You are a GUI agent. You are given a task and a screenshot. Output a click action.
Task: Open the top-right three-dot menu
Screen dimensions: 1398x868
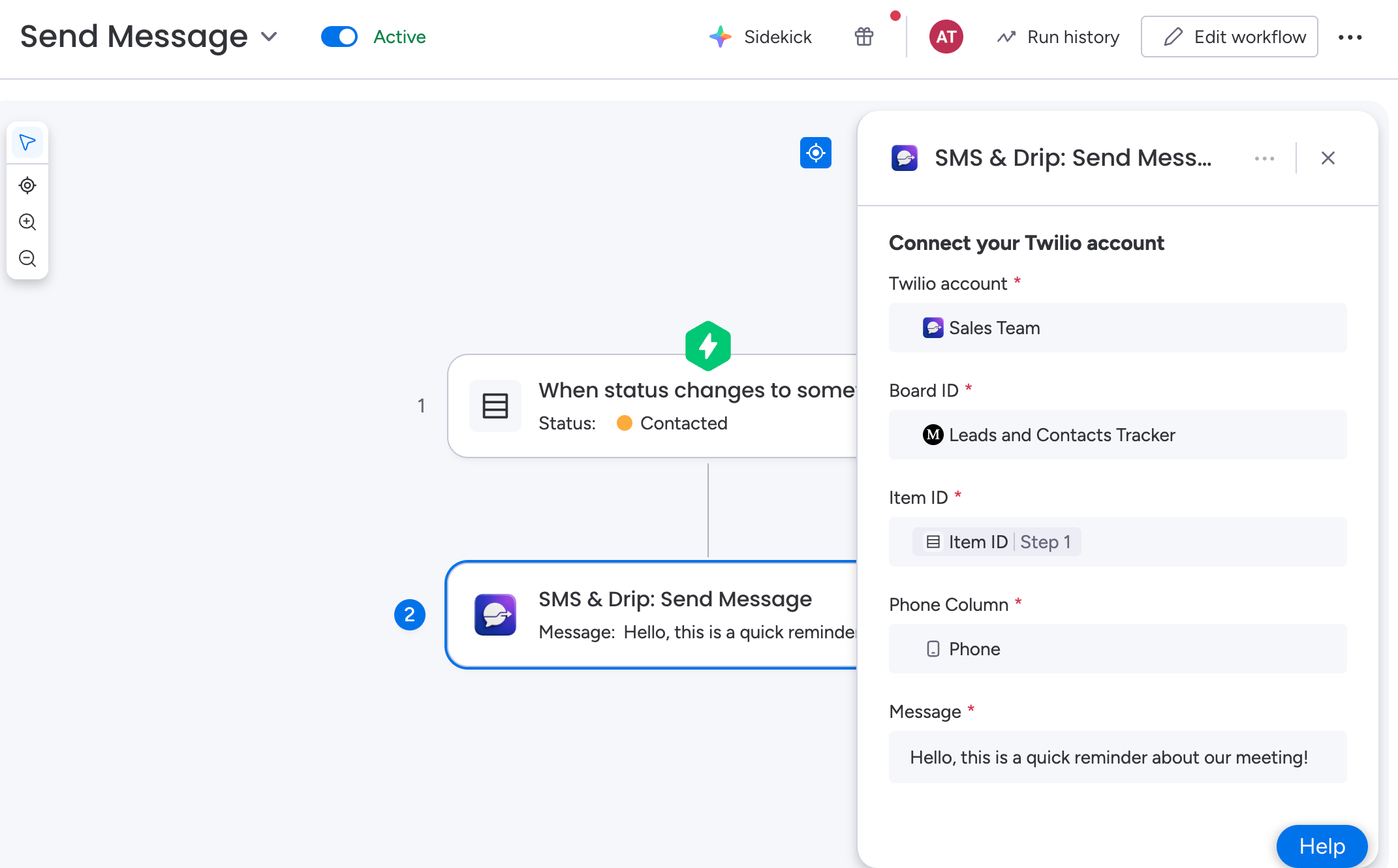coord(1350,37)
